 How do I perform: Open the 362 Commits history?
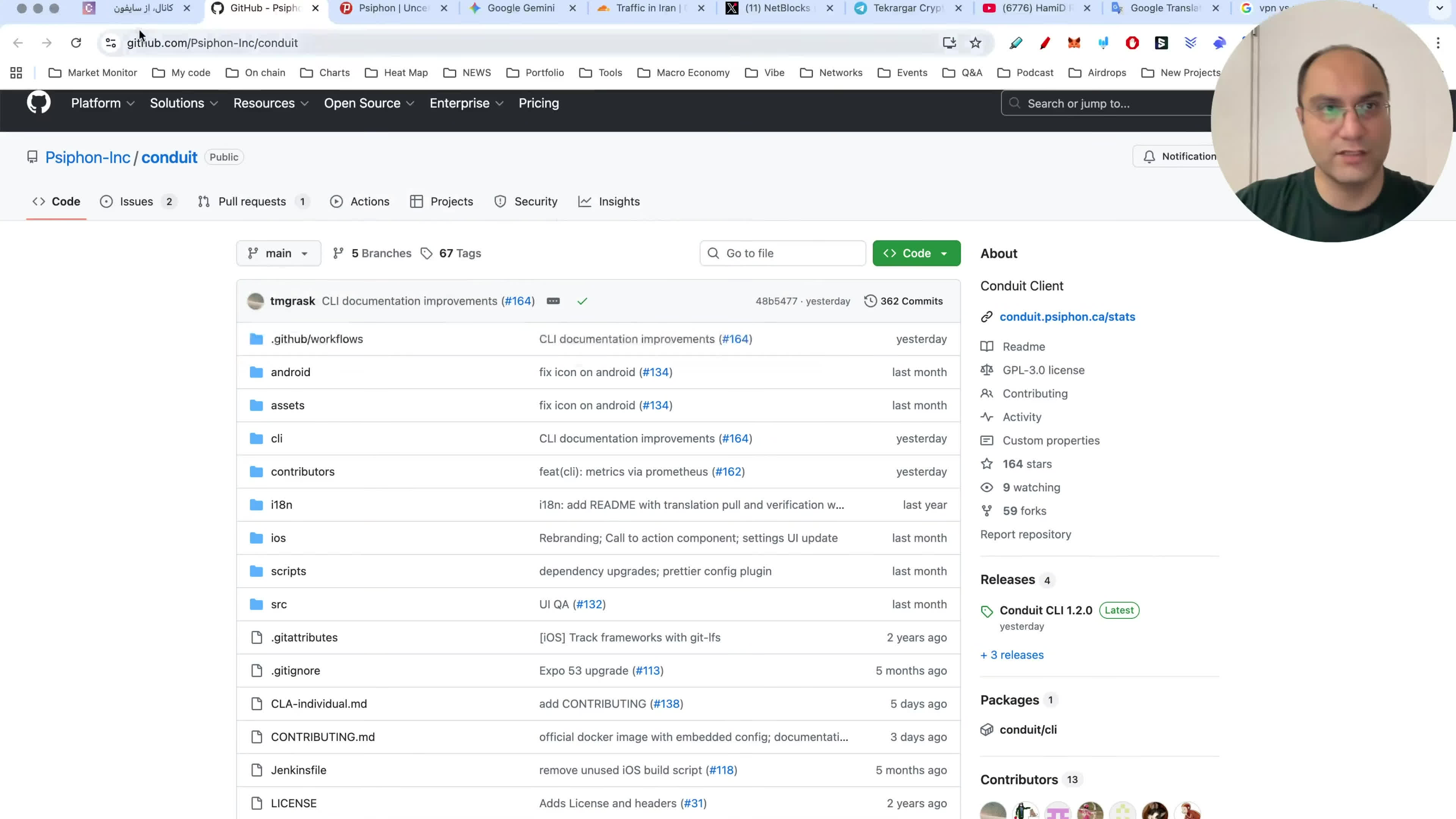903,301
